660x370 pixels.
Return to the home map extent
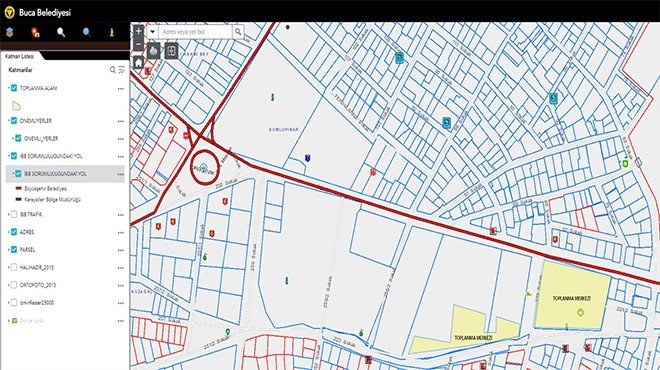[x=138, y=63]
